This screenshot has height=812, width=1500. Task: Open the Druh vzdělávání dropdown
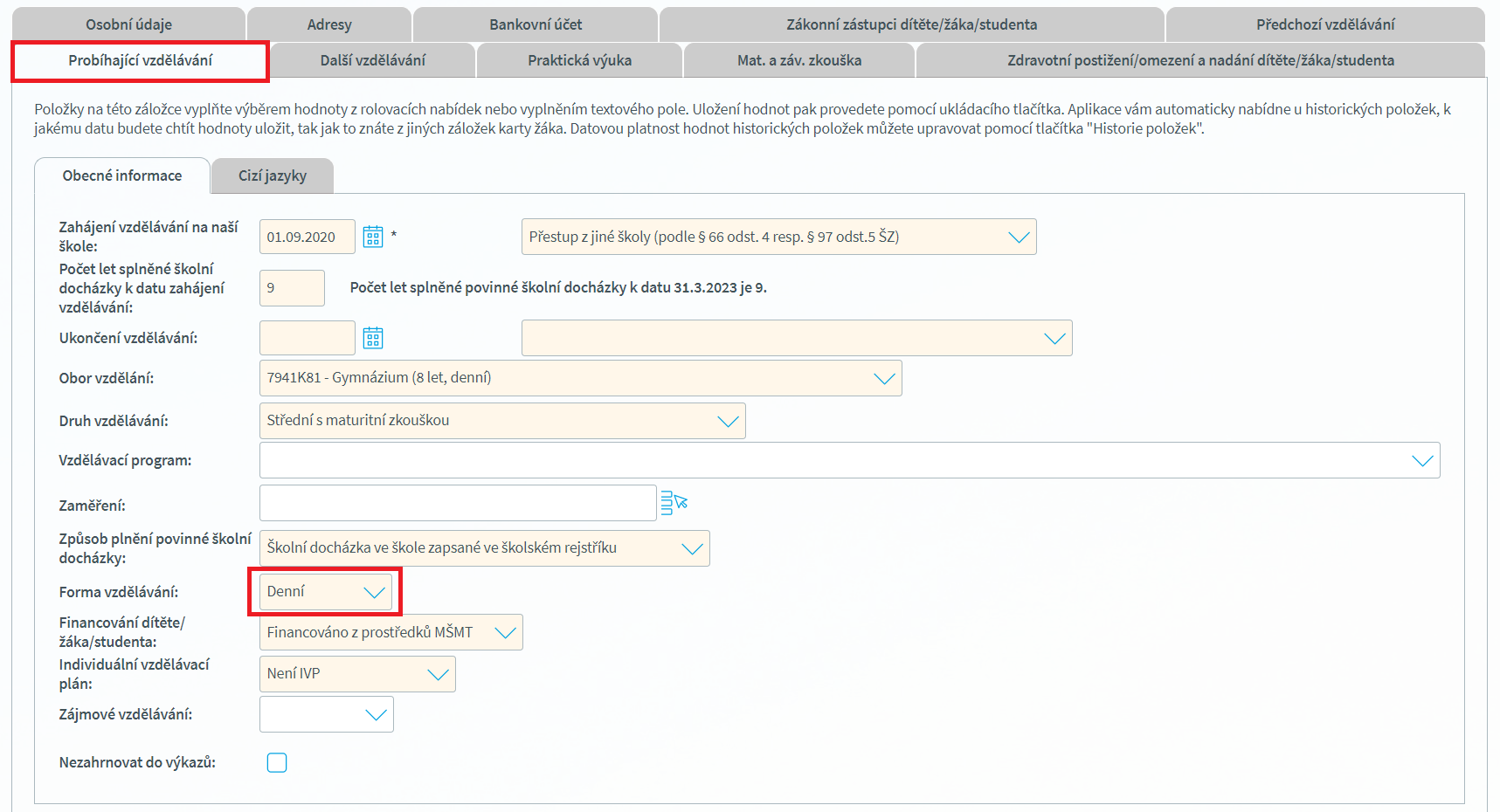(x=502, y=421)
